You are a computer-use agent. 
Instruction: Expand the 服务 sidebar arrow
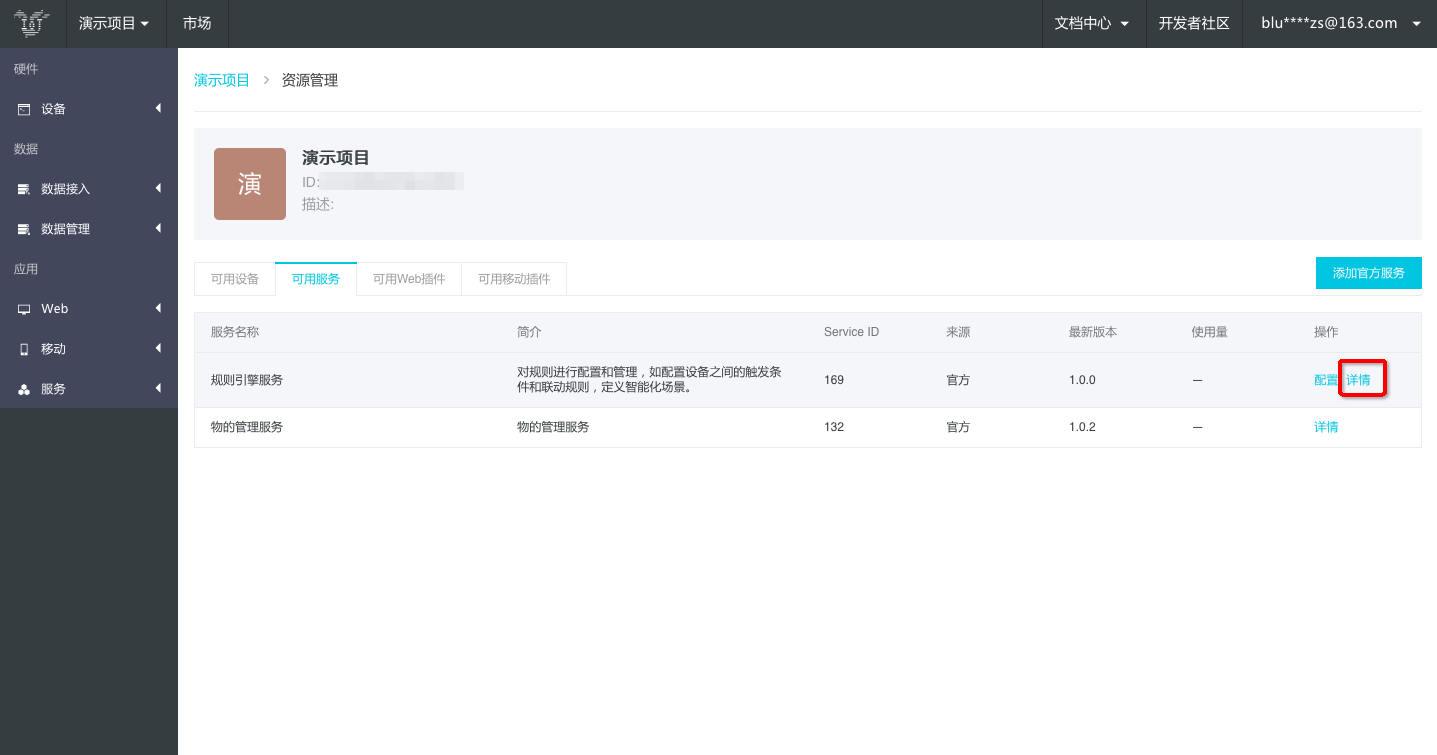[158, 388]
